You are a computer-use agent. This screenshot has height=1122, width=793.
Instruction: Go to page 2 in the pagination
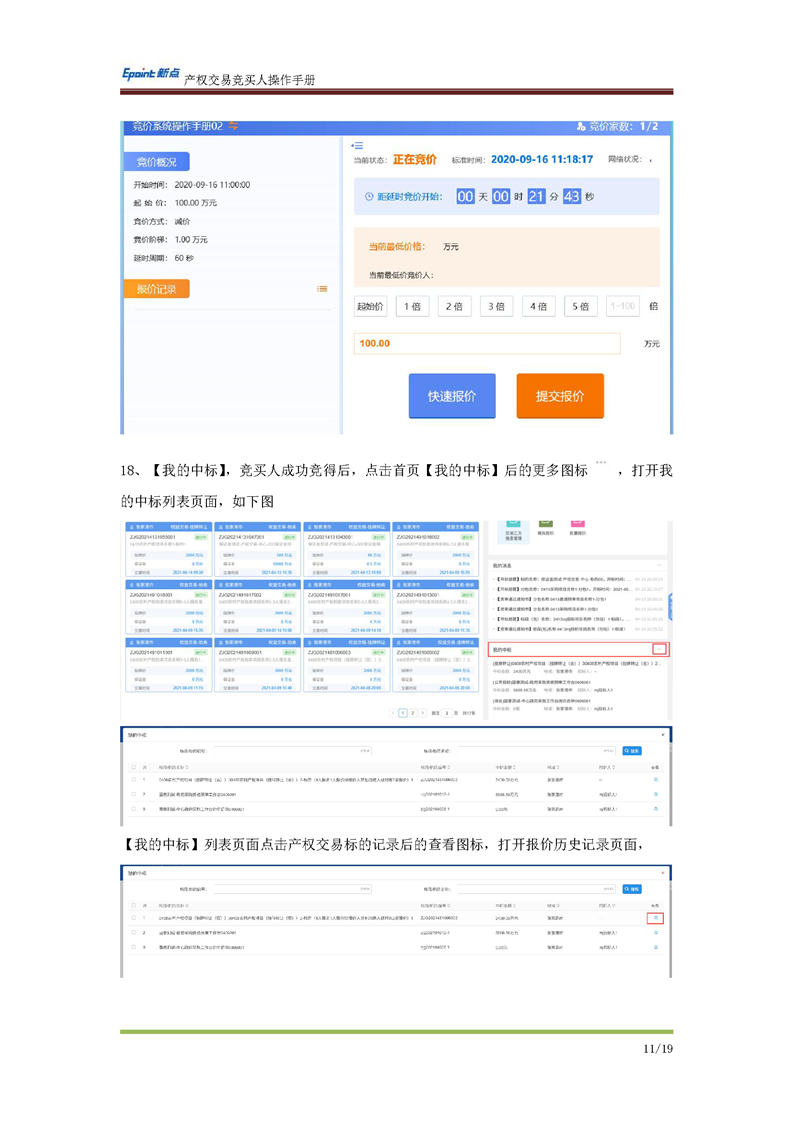coord(411,713)
